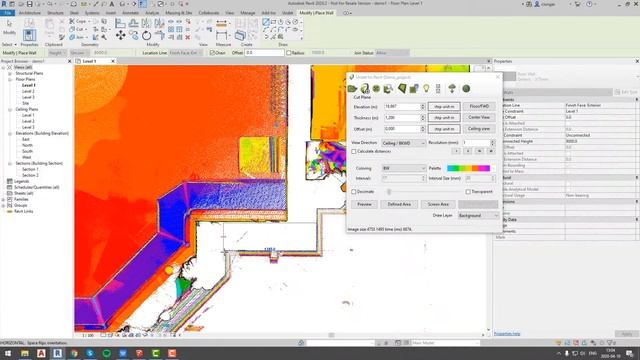
Task: Collapse the Floor Plans tree node
Action: [x=10, y=79]
